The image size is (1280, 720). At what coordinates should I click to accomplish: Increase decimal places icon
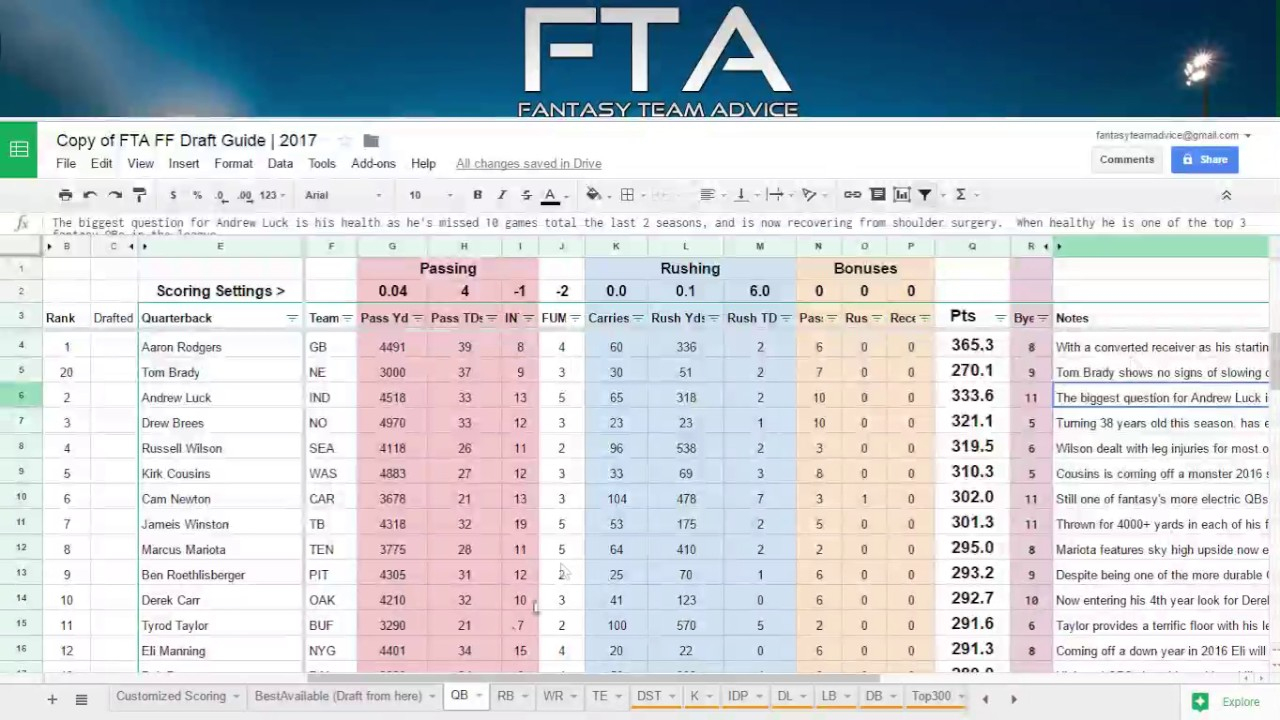click(245, 195)
